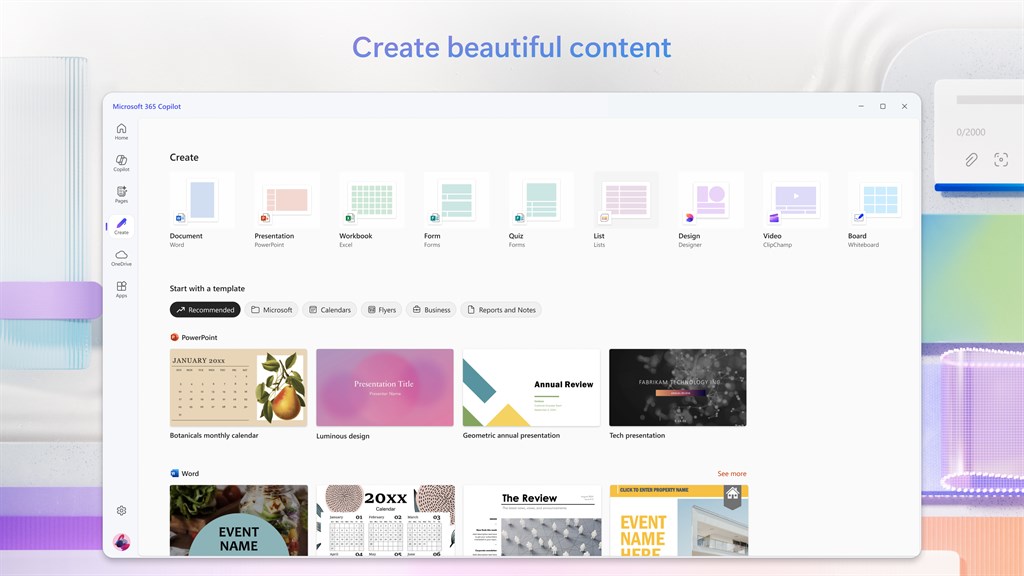Open Home in the left sidebar

coord(121,131)
